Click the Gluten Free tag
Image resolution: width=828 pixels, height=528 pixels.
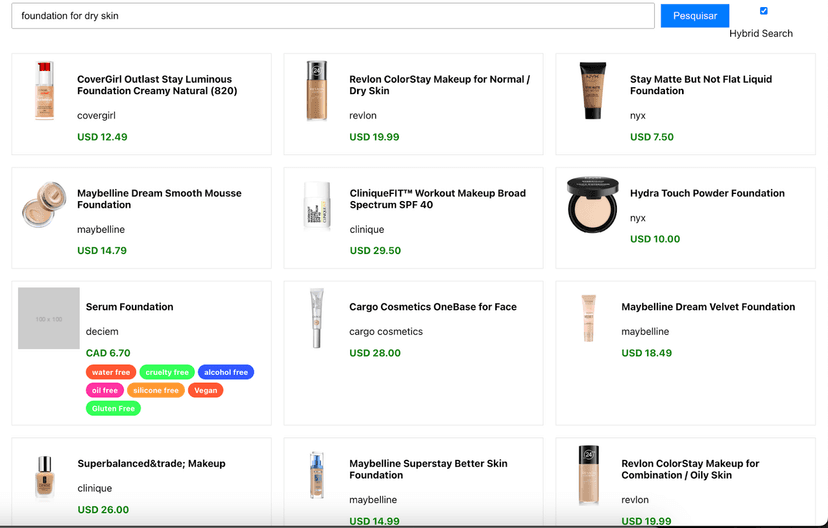(x=113, y=408)
